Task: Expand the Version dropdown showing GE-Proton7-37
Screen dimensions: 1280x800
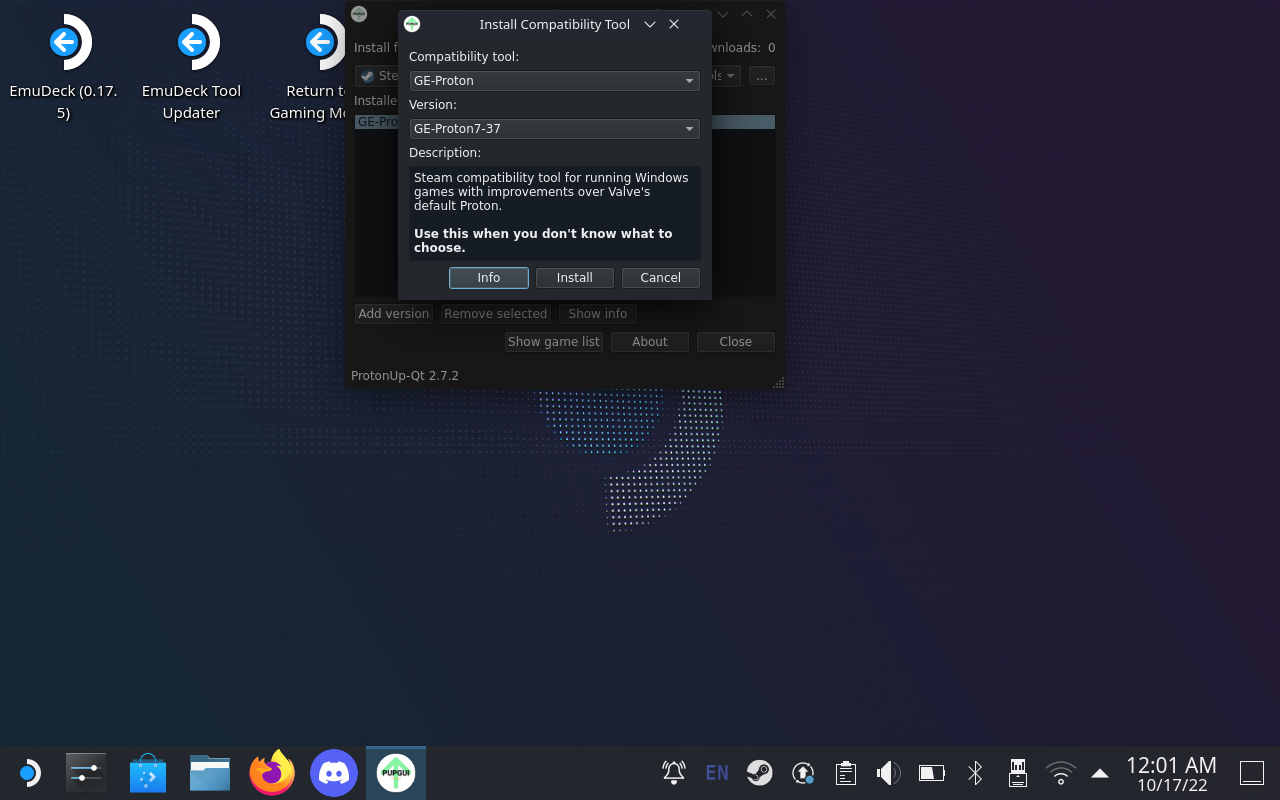Action: pos(554,128)
